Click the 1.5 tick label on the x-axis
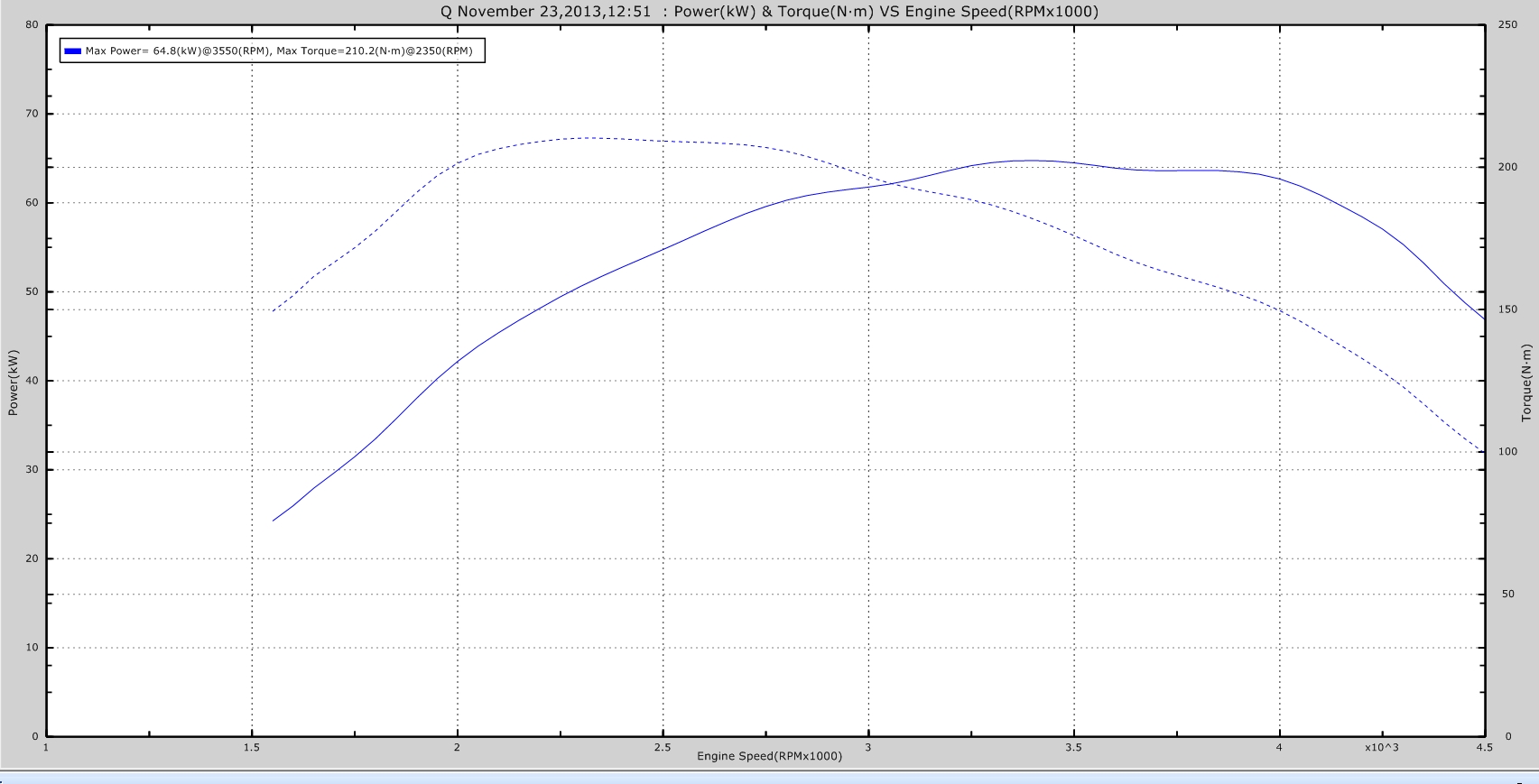Image resolution: width=1539 pixels, height=784 pixels. [x=252, y=747]
